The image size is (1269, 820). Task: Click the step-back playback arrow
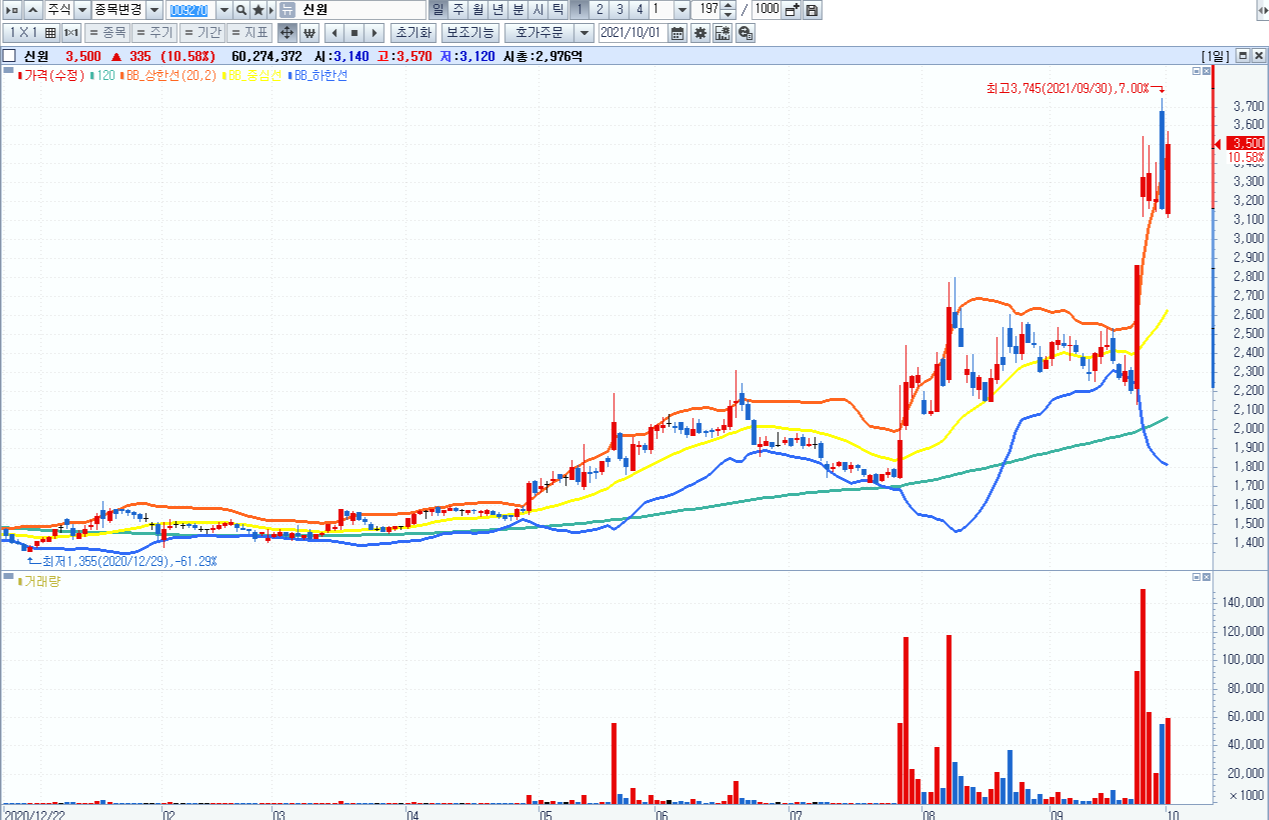(333, 32)
